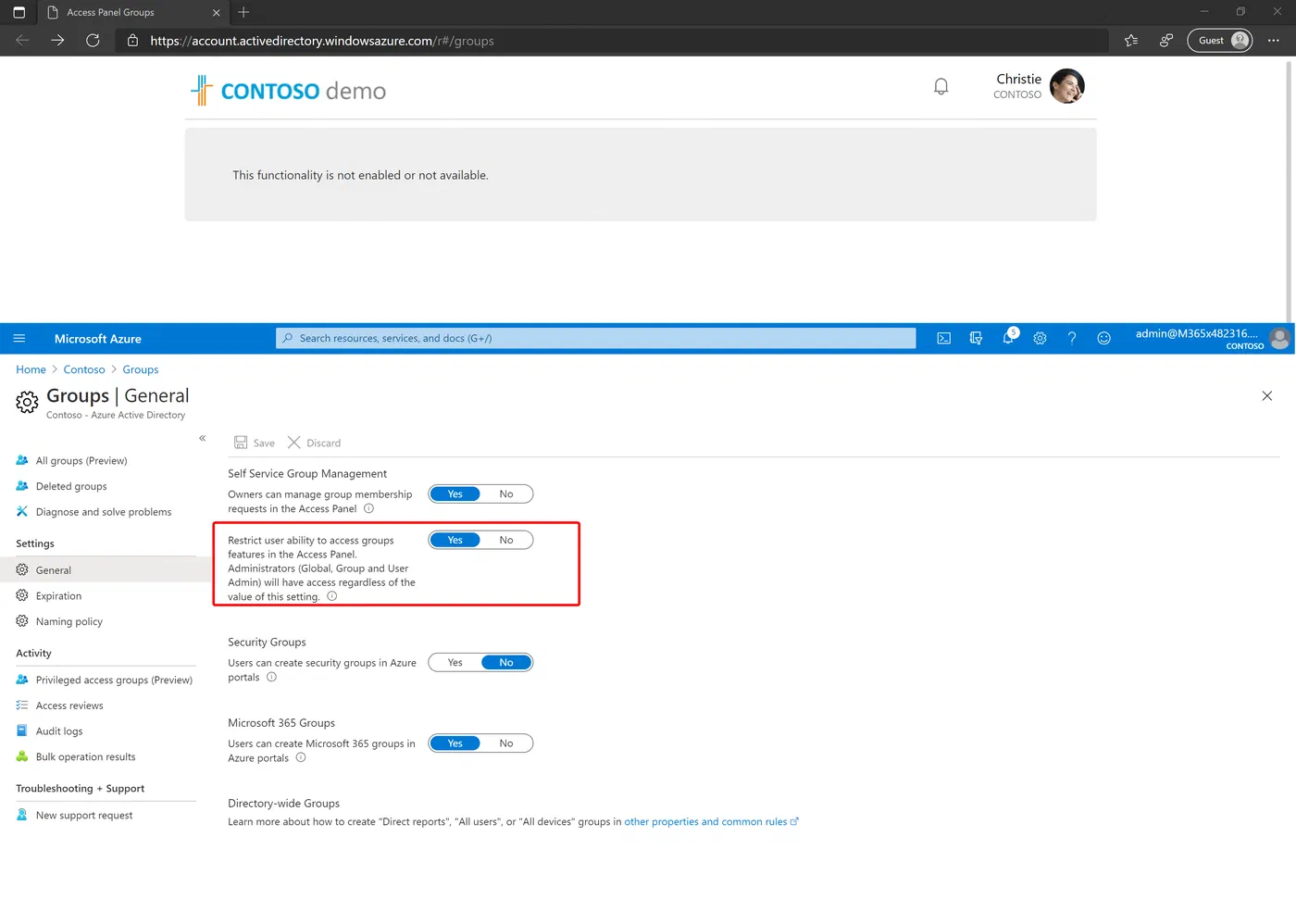The image size is (1296, 924).
Task: Click the browser address bar URL
Action: [322, 41]
